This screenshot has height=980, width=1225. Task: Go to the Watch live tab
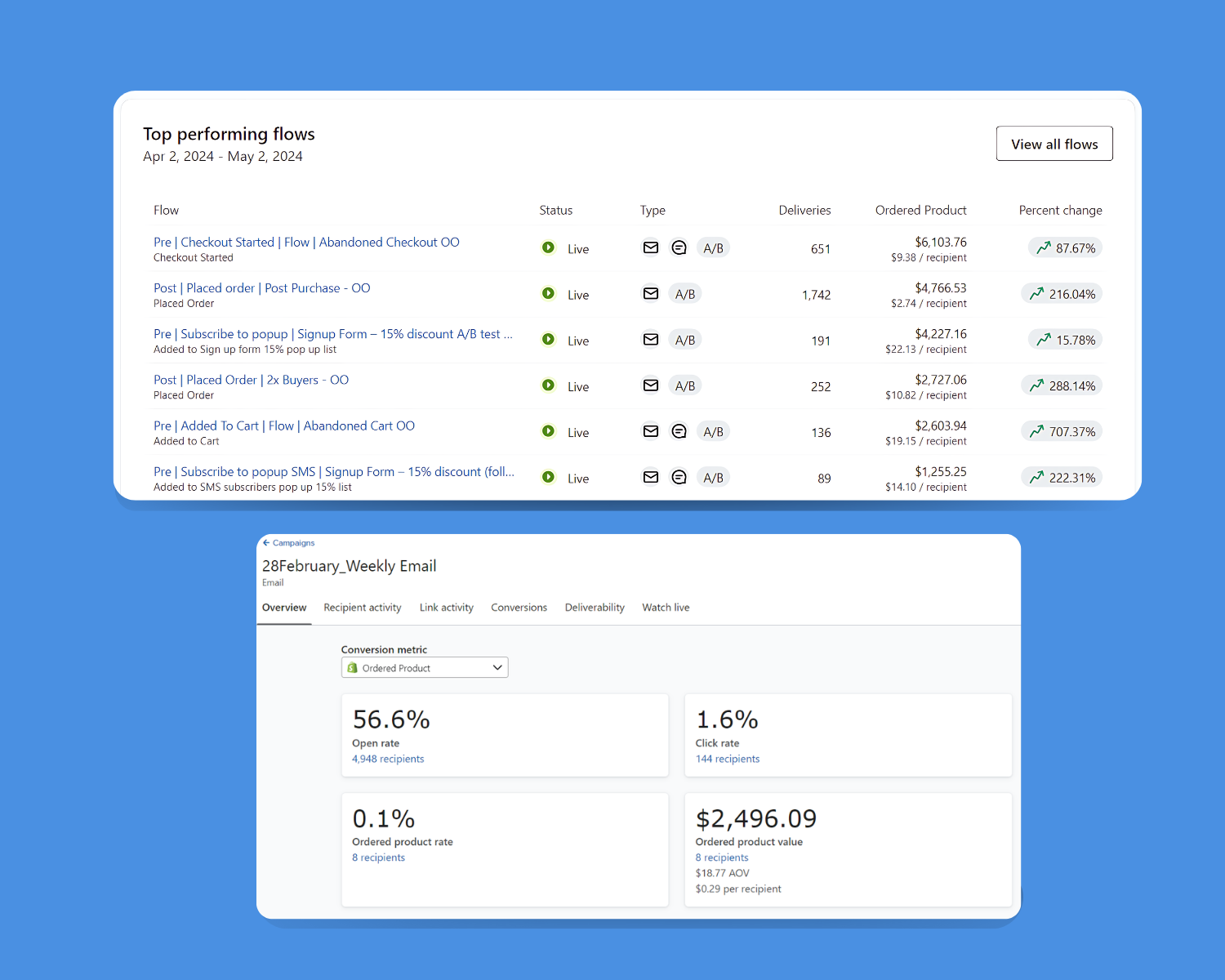(x=666, y=608)
